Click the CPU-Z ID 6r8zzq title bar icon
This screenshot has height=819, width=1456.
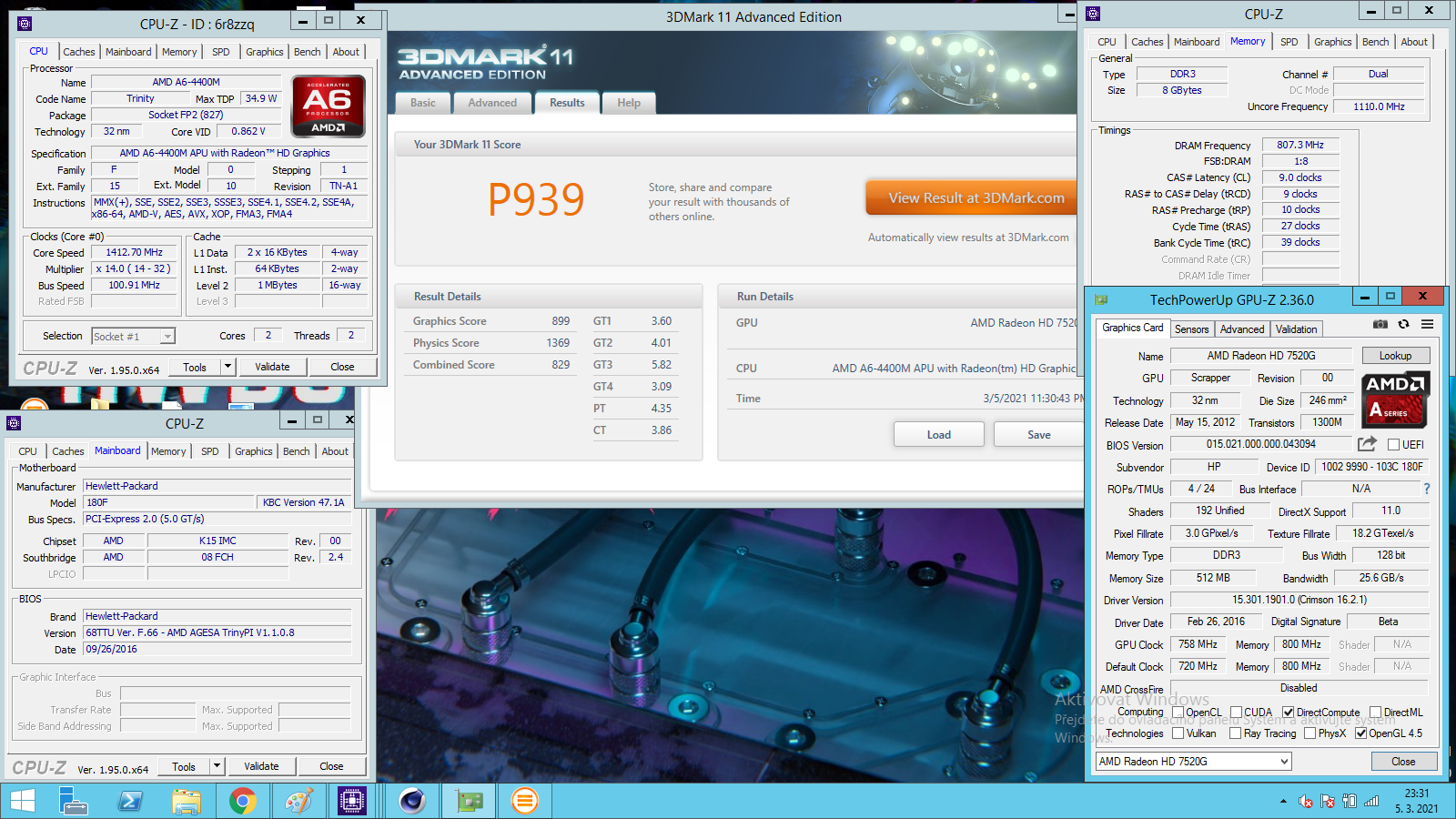point(25,23)
